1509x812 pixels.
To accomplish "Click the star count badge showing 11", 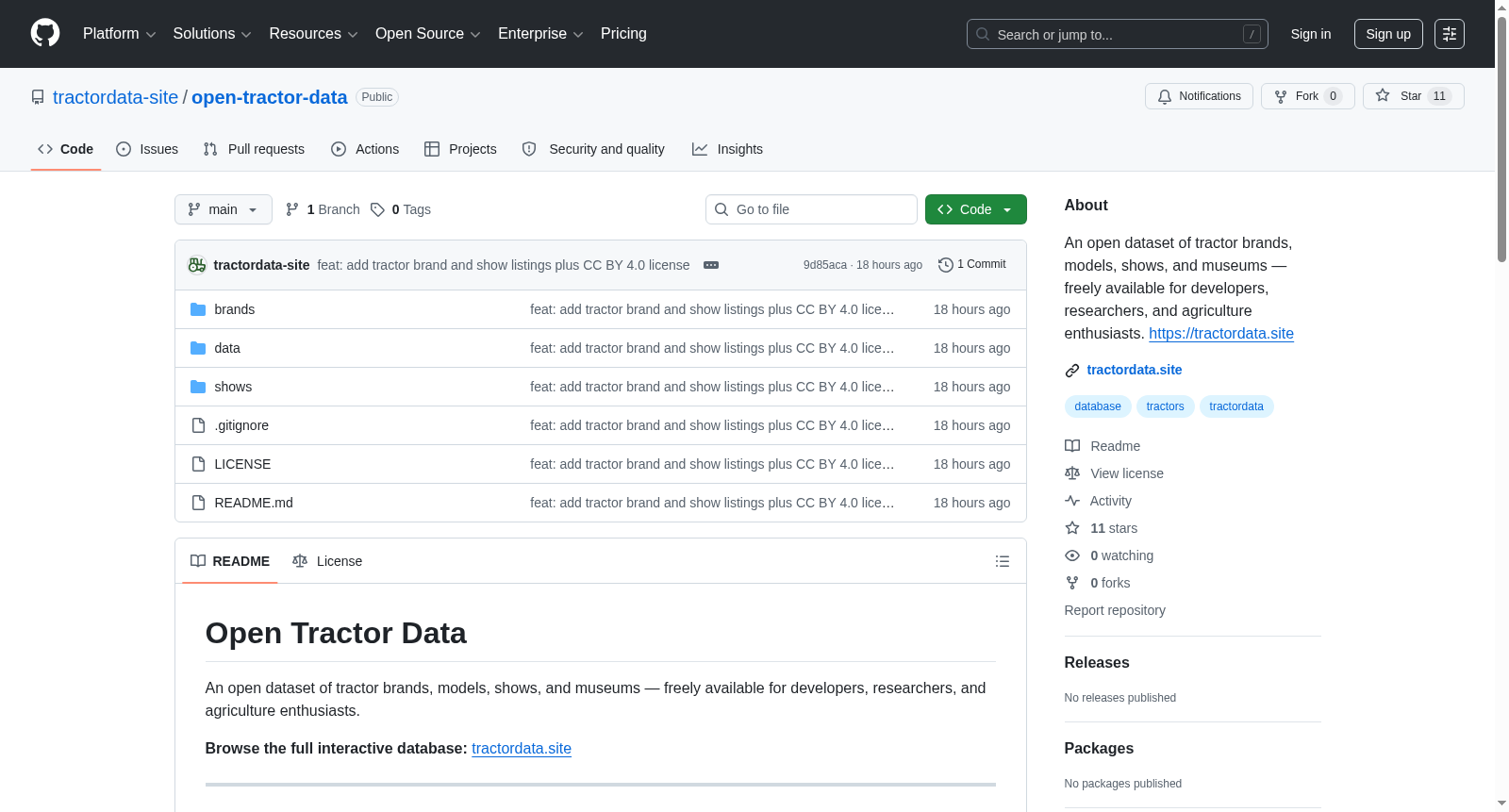I will [1439, 96].
